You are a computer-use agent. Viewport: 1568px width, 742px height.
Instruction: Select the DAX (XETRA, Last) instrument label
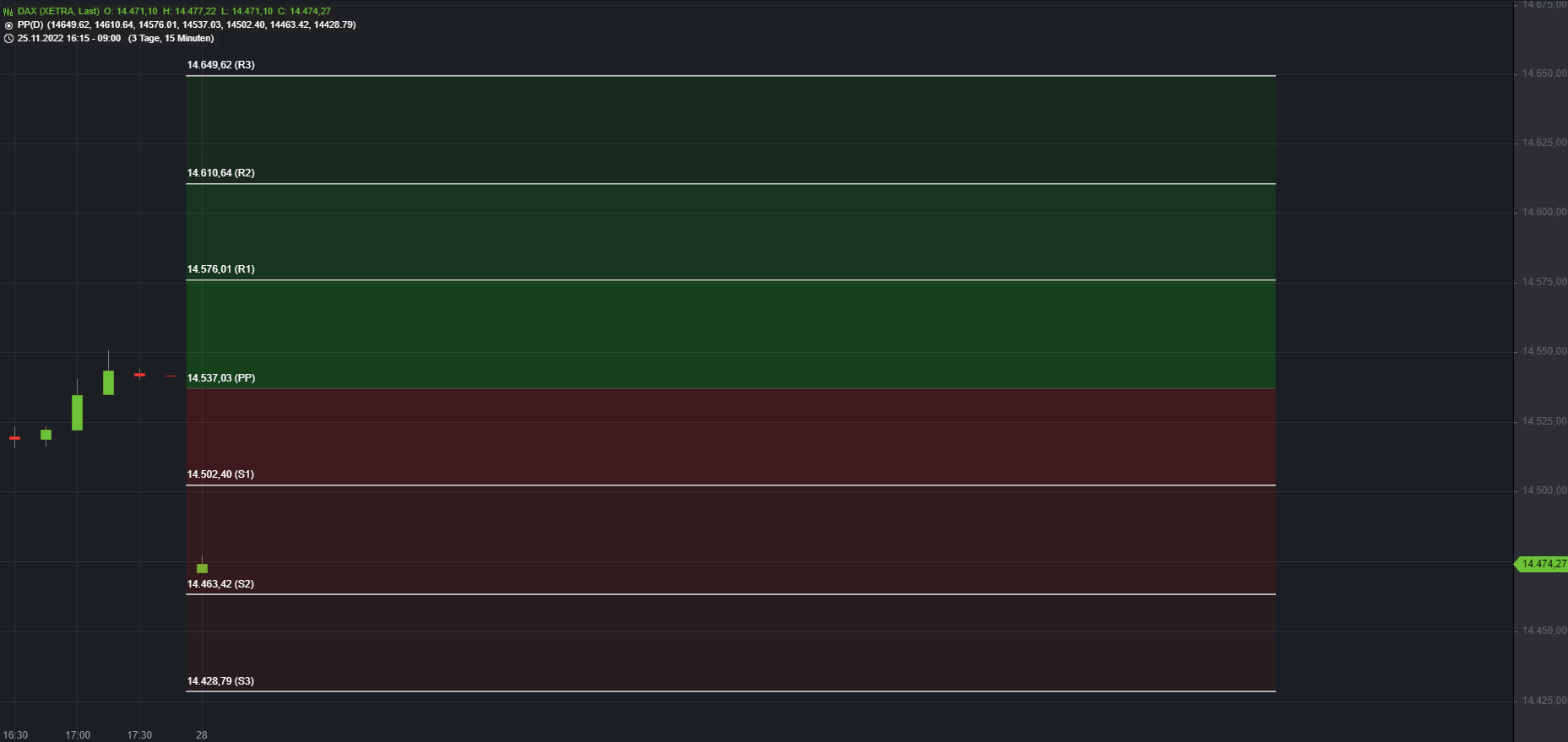58,12
